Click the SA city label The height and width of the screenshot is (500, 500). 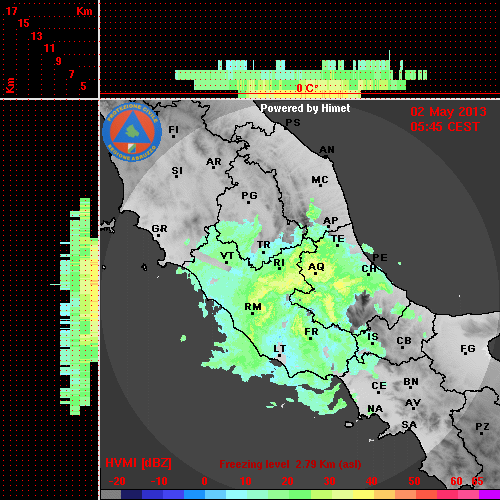[x=409, y=425]
